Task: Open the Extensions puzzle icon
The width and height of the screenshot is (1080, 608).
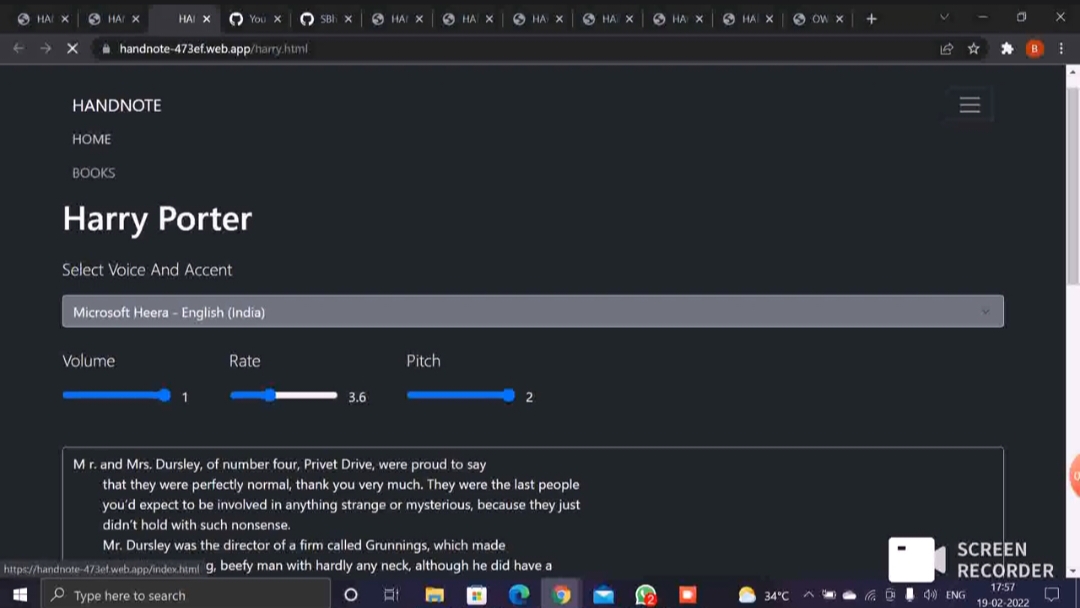Action: pos(1007,49)
